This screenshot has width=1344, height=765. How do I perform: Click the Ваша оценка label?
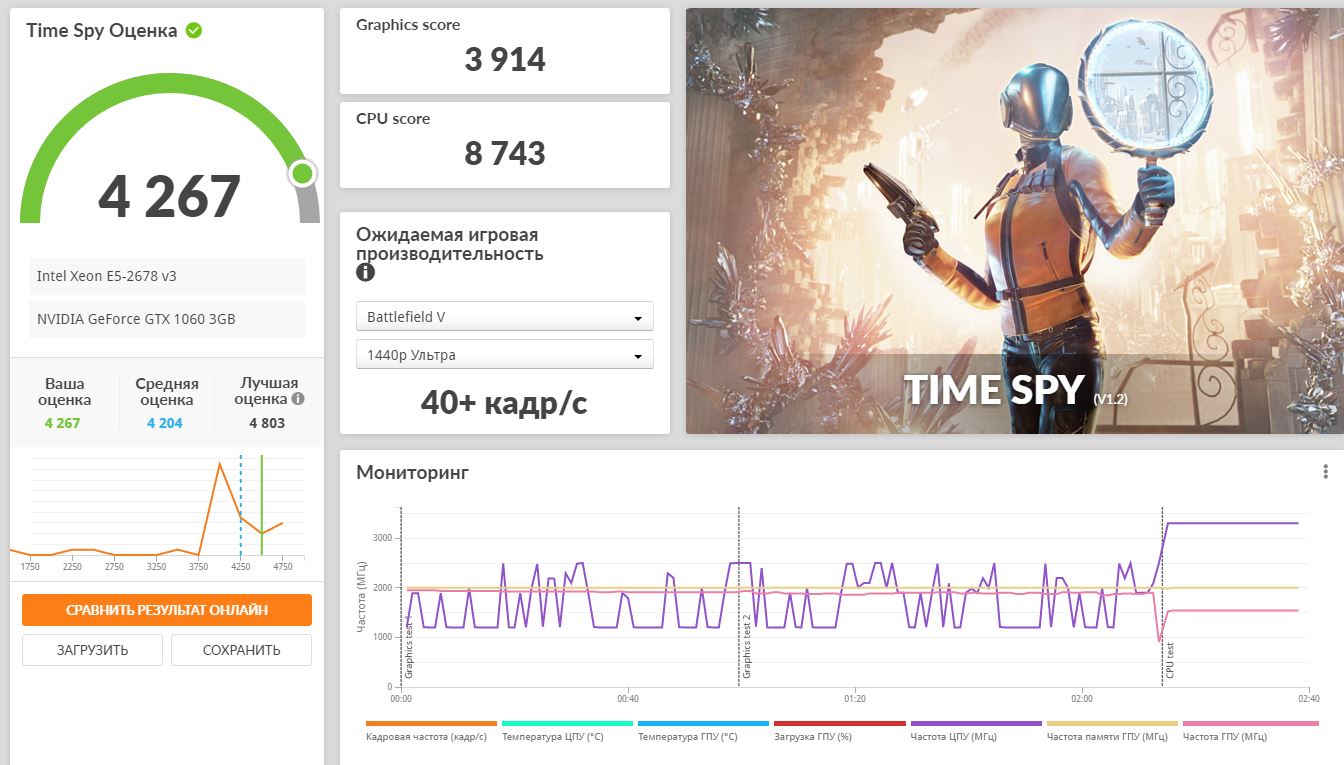coord(66,391)
